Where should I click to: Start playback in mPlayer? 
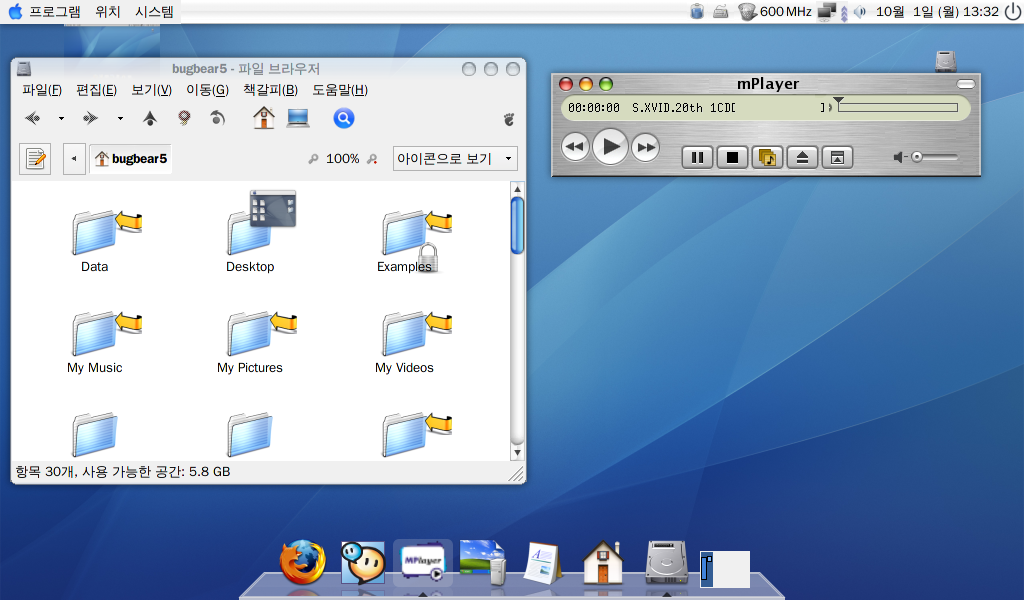click(610, 147)
